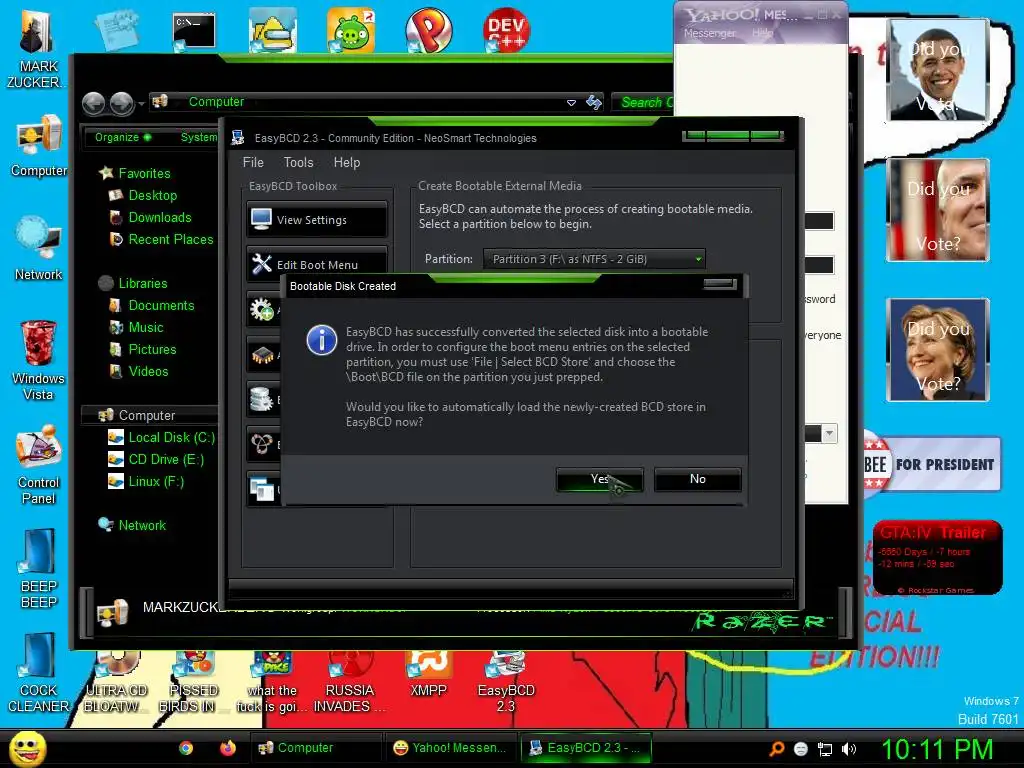Open View Settings in the EasyBCD Toolbox

pyautogui.click(x=317, y=220)
